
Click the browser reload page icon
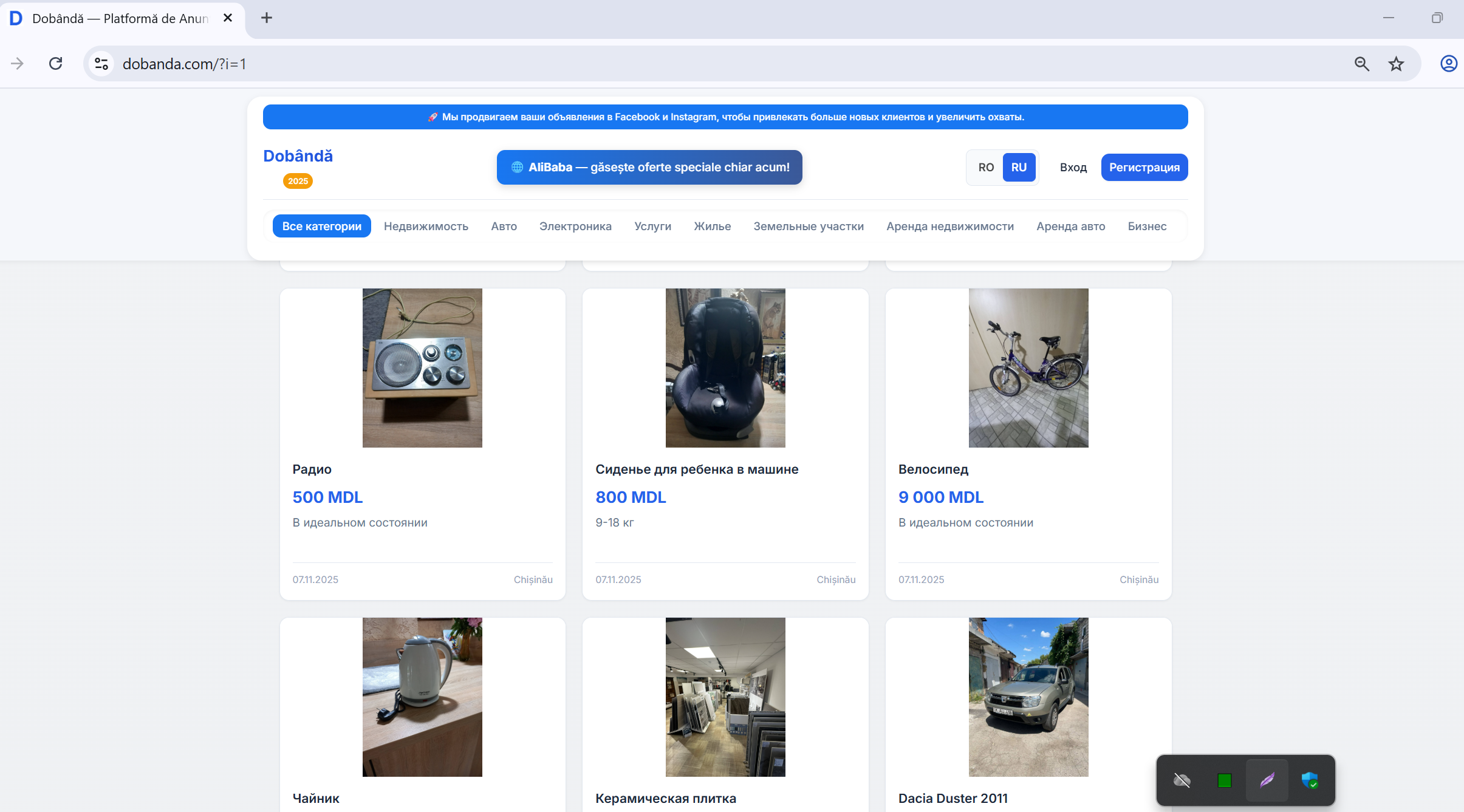coord(56,64)
